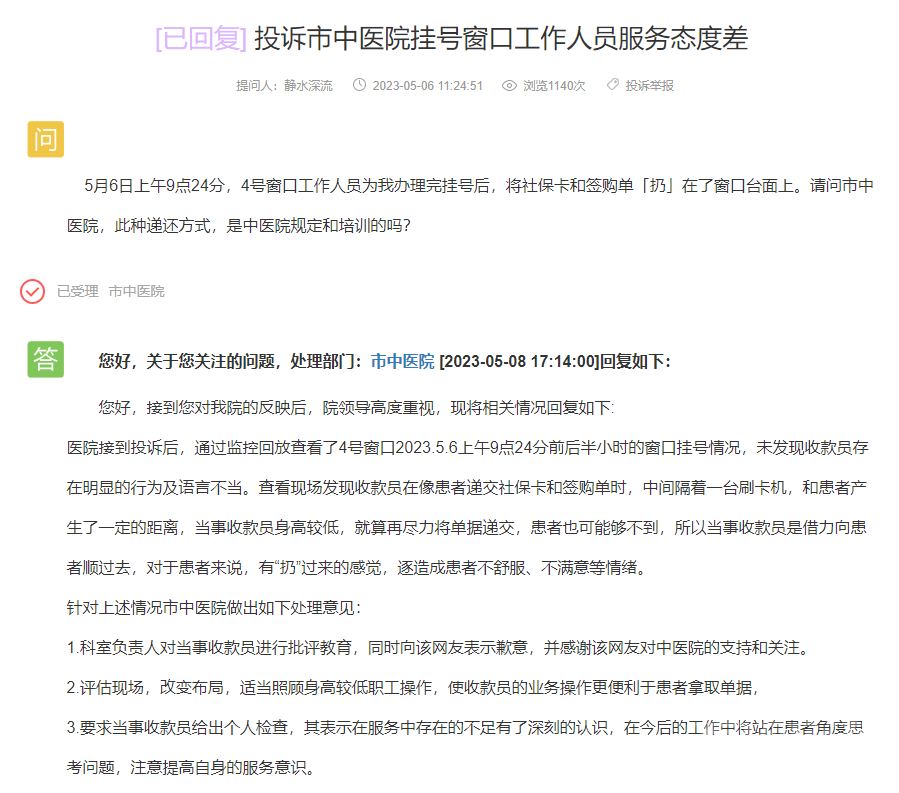Viewport: 899px width, 793px height.
Task: Open the 投诉举报 report link
Action: (650, 85)
